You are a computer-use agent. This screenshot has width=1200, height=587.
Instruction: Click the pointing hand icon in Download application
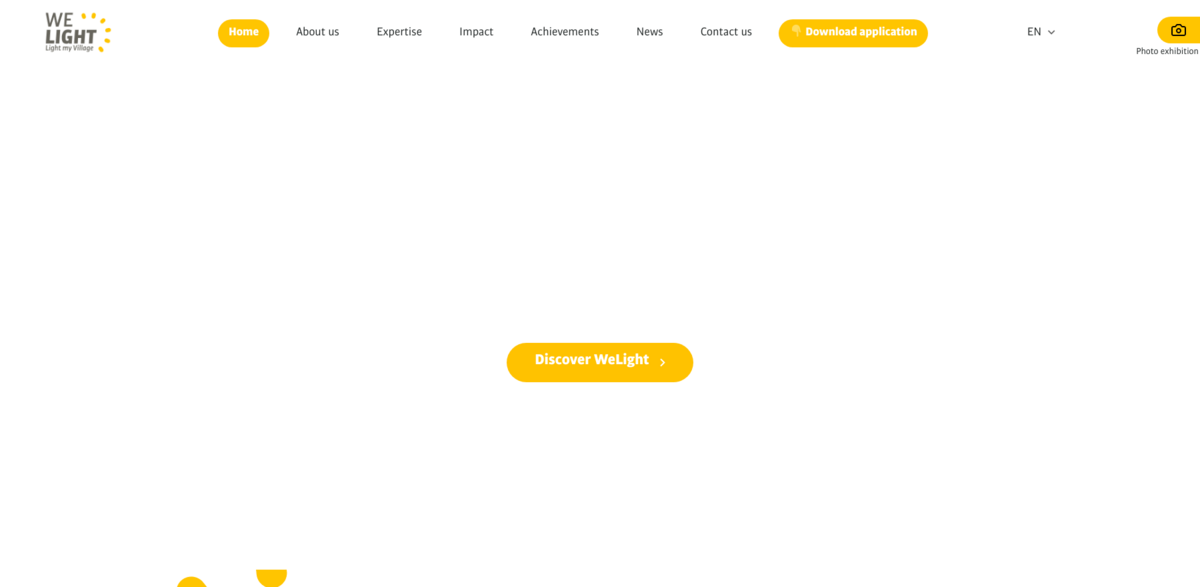click(x=796, y=32)
